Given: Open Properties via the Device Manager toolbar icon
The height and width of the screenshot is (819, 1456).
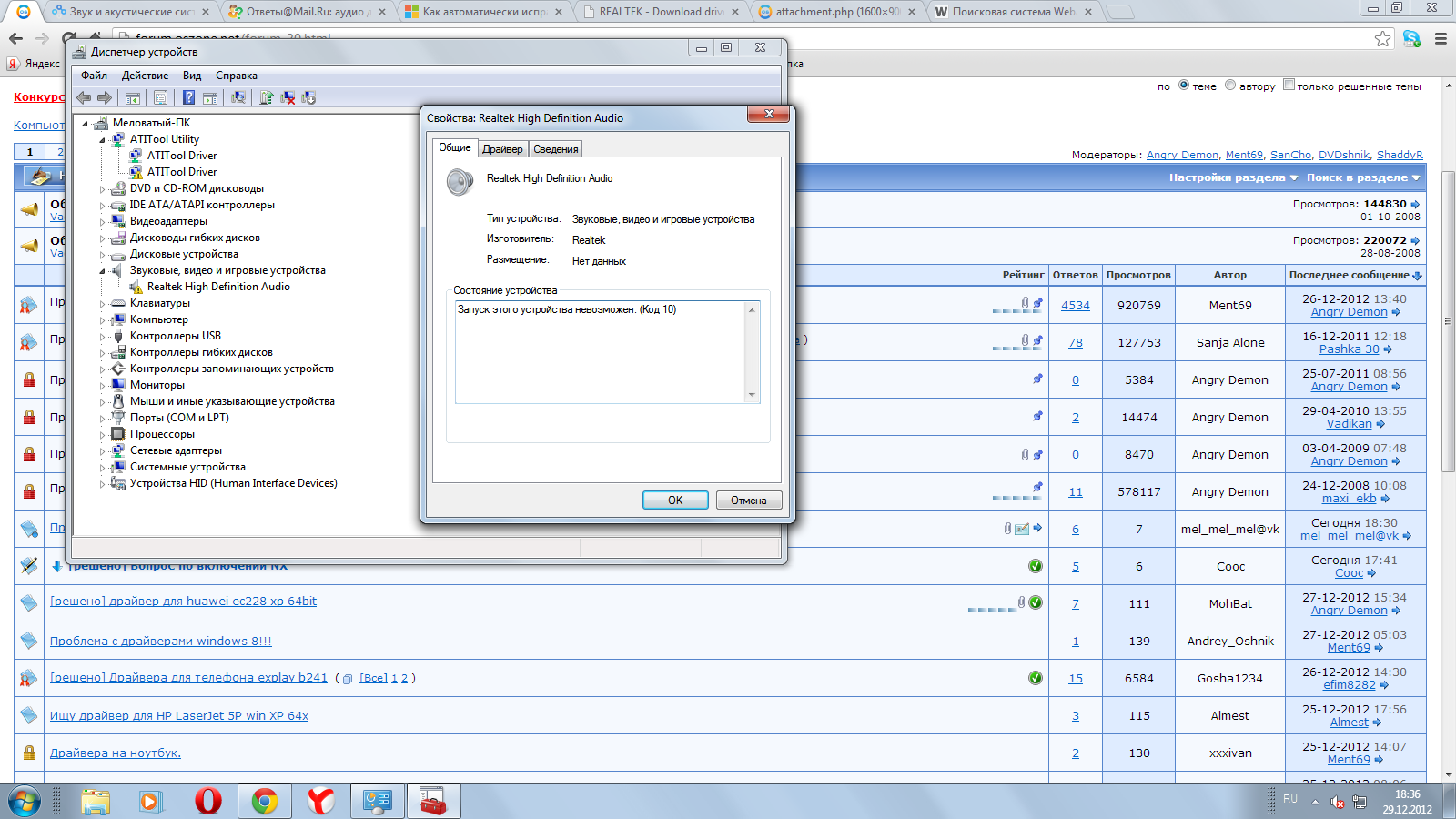Looking at the screenshot, I should coord(160,97).
